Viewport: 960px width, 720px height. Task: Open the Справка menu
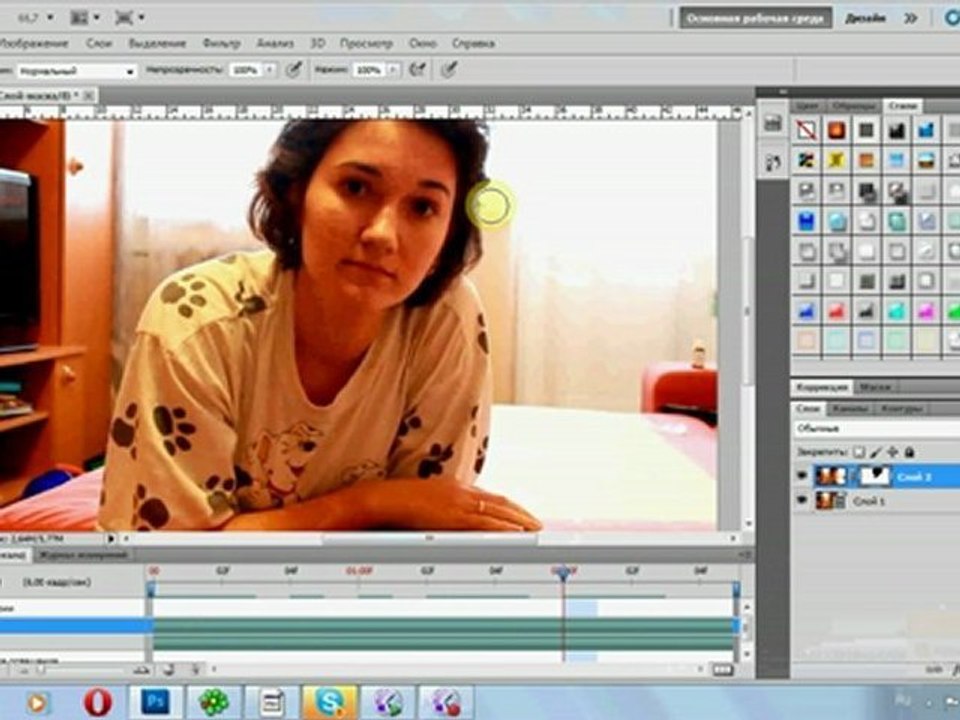(473, 43)
